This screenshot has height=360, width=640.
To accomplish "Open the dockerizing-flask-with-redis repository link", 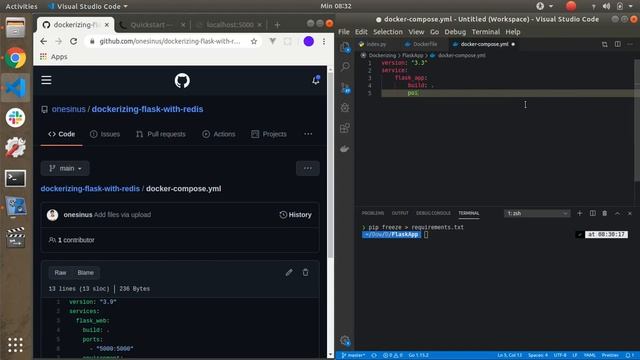I will (147, 109).
